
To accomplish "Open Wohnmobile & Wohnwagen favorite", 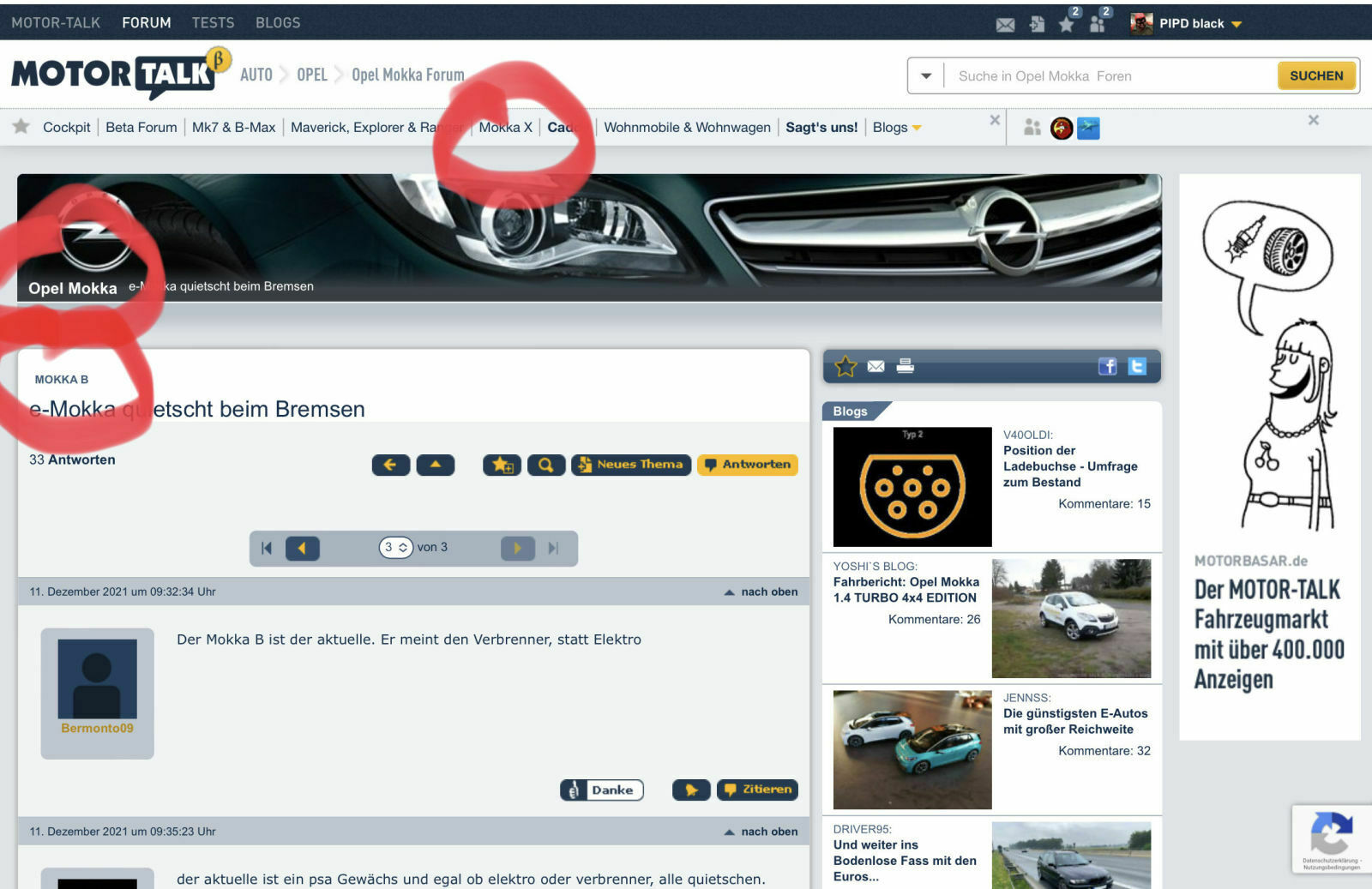I will [687, 128].
